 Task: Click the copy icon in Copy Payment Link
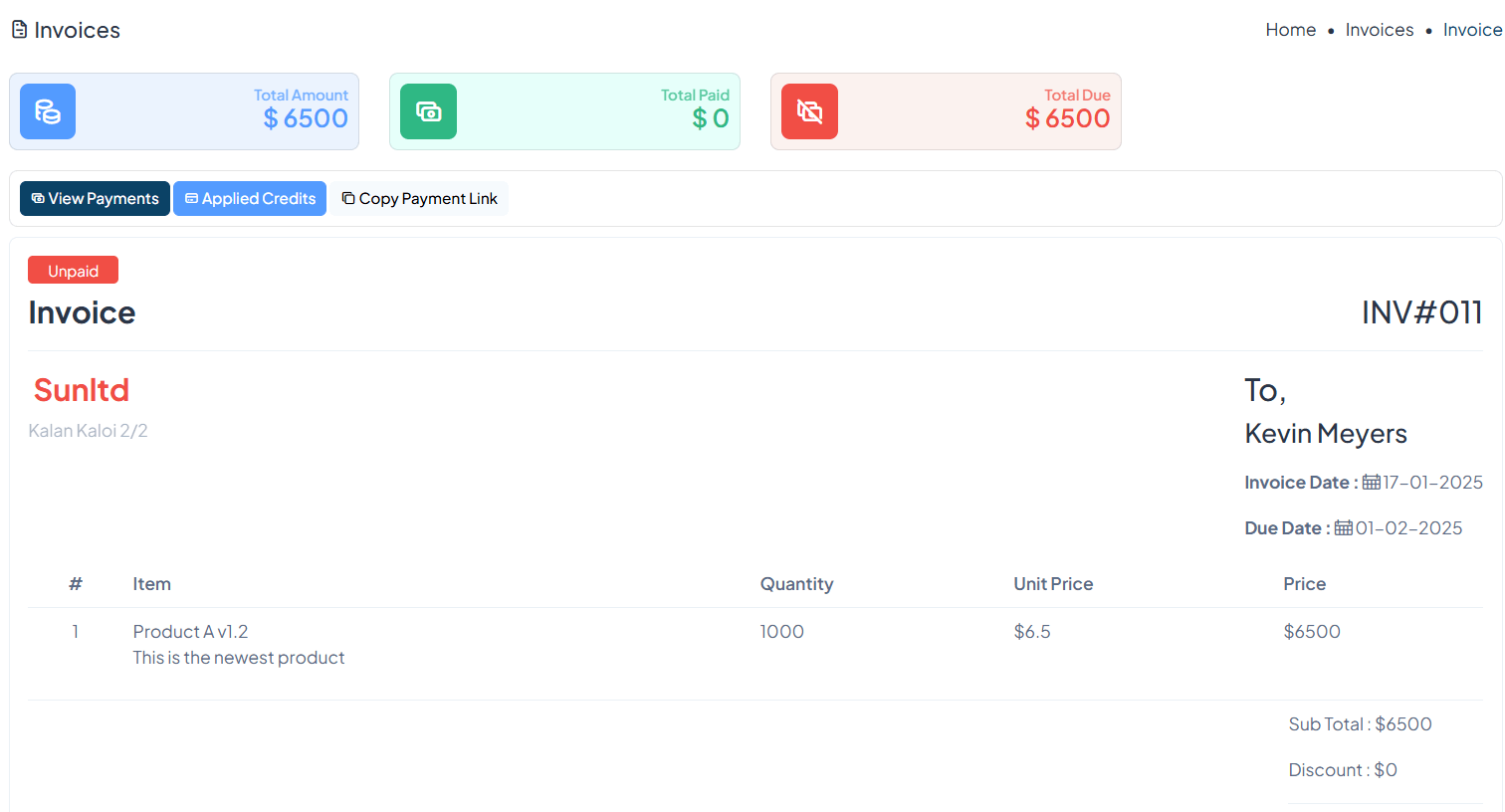tap(348, 199)
